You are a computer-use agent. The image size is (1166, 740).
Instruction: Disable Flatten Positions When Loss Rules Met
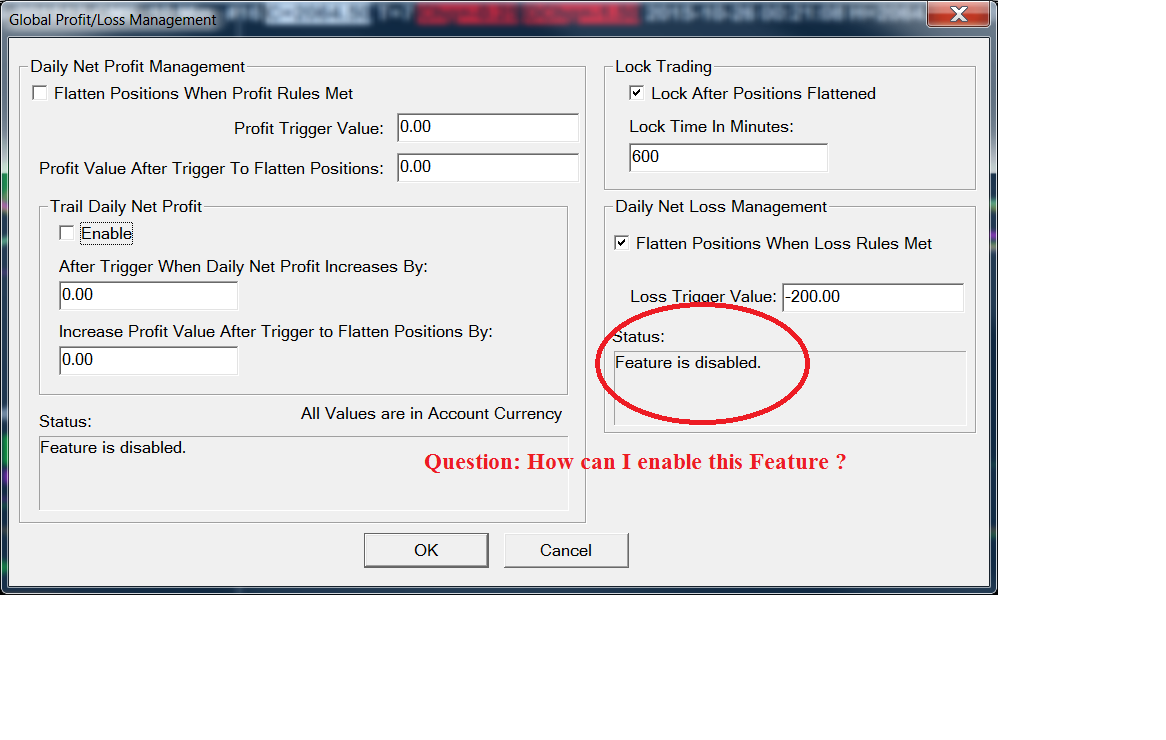622,243
